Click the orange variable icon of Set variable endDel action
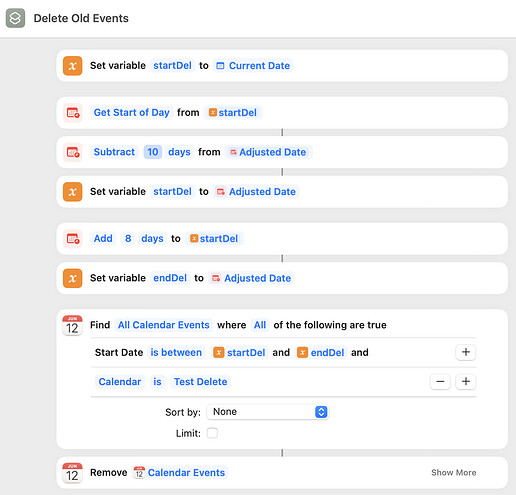 click(73, 278)
